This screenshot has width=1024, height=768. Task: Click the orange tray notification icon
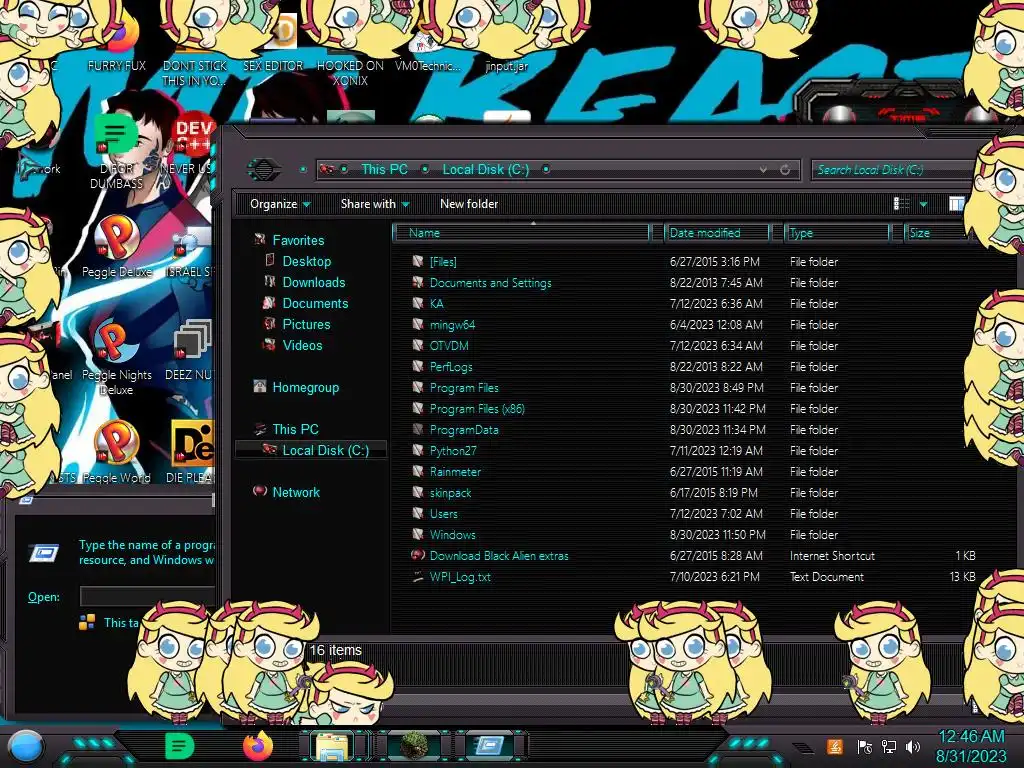[835, 746]
